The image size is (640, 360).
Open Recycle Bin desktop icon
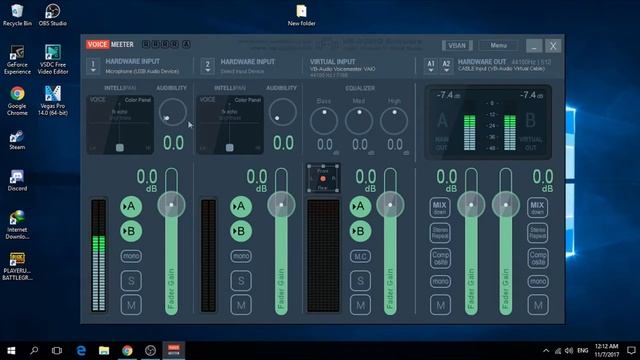tap(17, 15)
